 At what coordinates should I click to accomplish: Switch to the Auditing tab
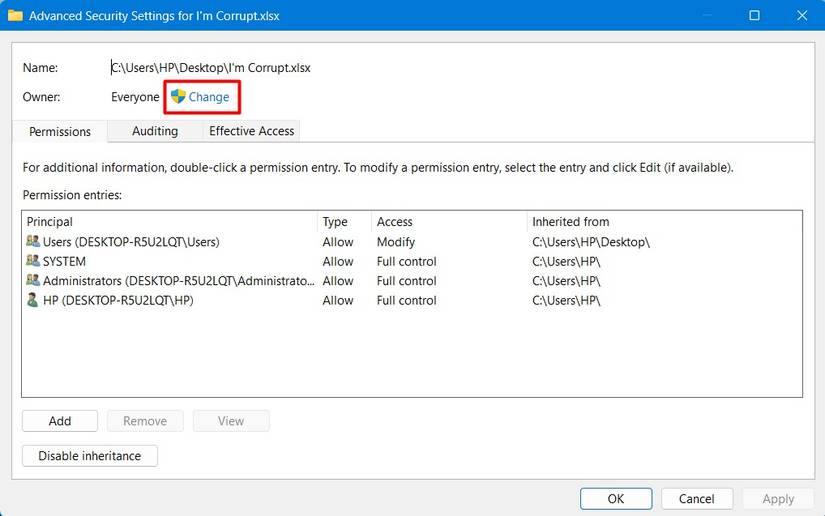(x=155, y=131)
